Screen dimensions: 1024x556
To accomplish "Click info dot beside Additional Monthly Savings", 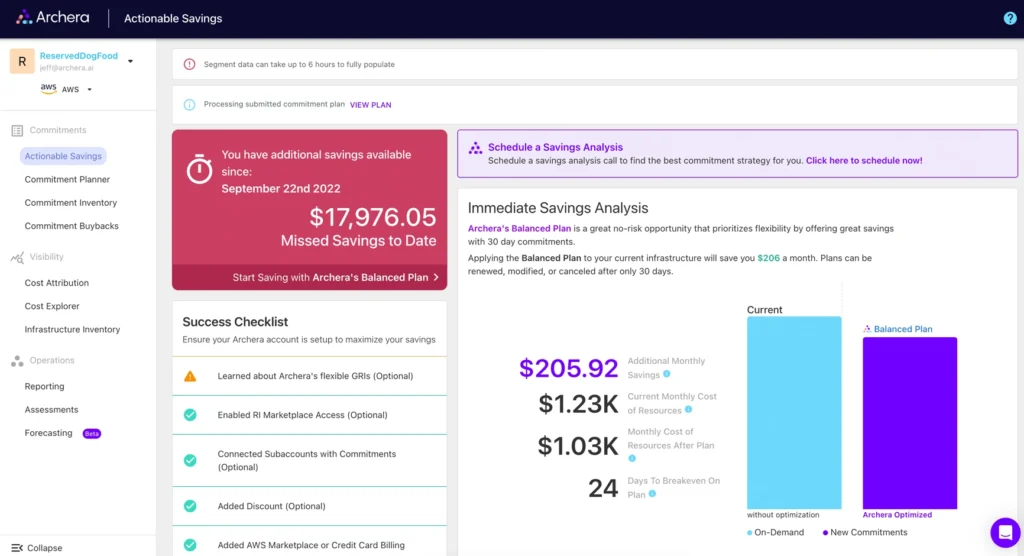I will (667, 374).
